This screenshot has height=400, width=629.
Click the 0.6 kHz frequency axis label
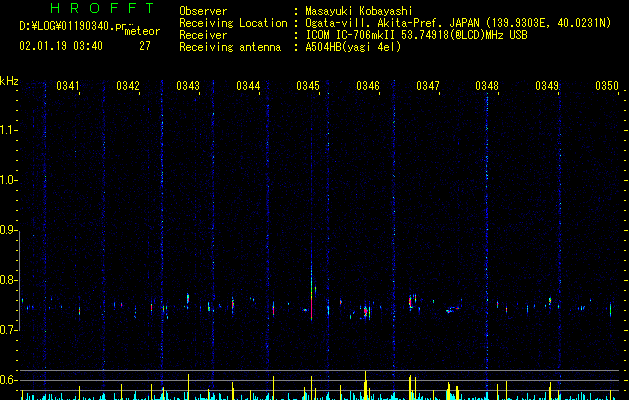(x=8, y=380)
